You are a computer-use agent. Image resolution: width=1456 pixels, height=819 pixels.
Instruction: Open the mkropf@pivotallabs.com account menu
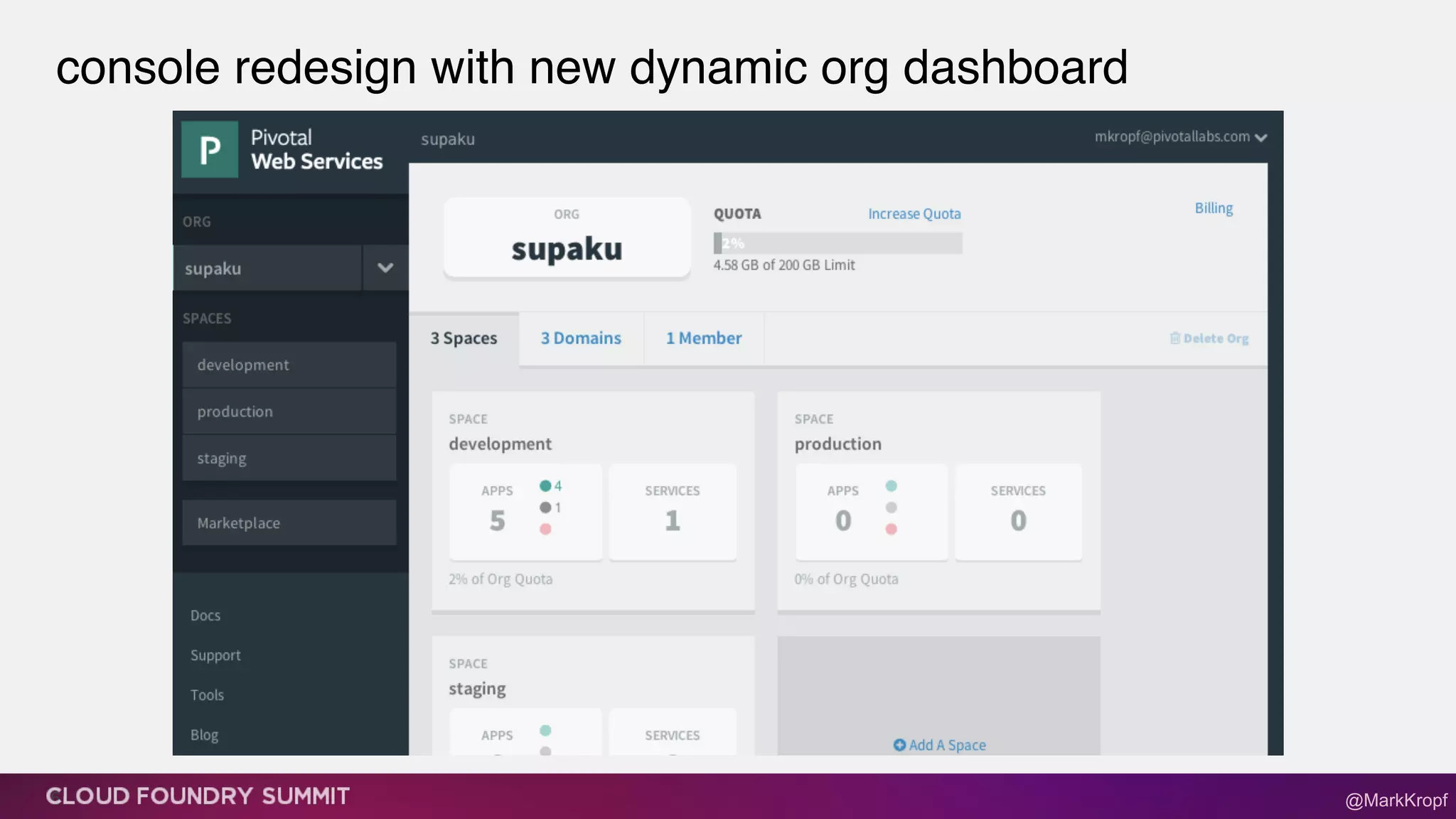[x=1180, y=136]
